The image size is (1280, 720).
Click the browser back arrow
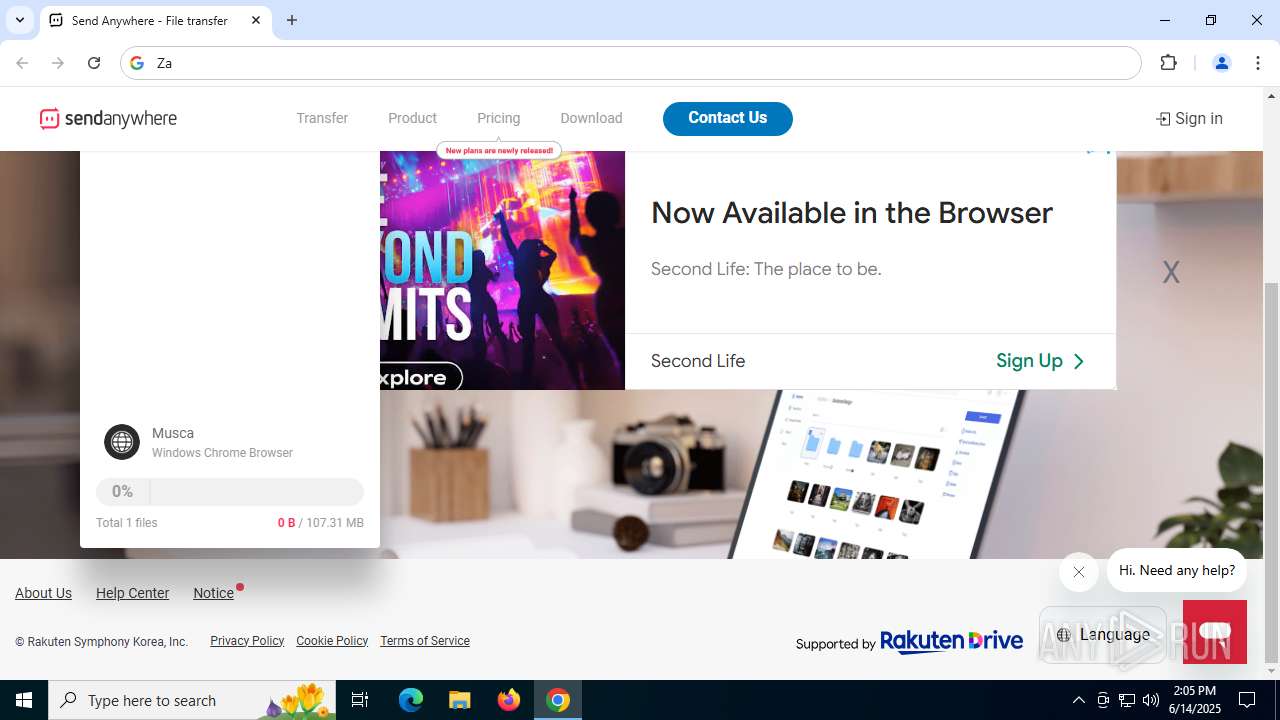tap(22, 63)
